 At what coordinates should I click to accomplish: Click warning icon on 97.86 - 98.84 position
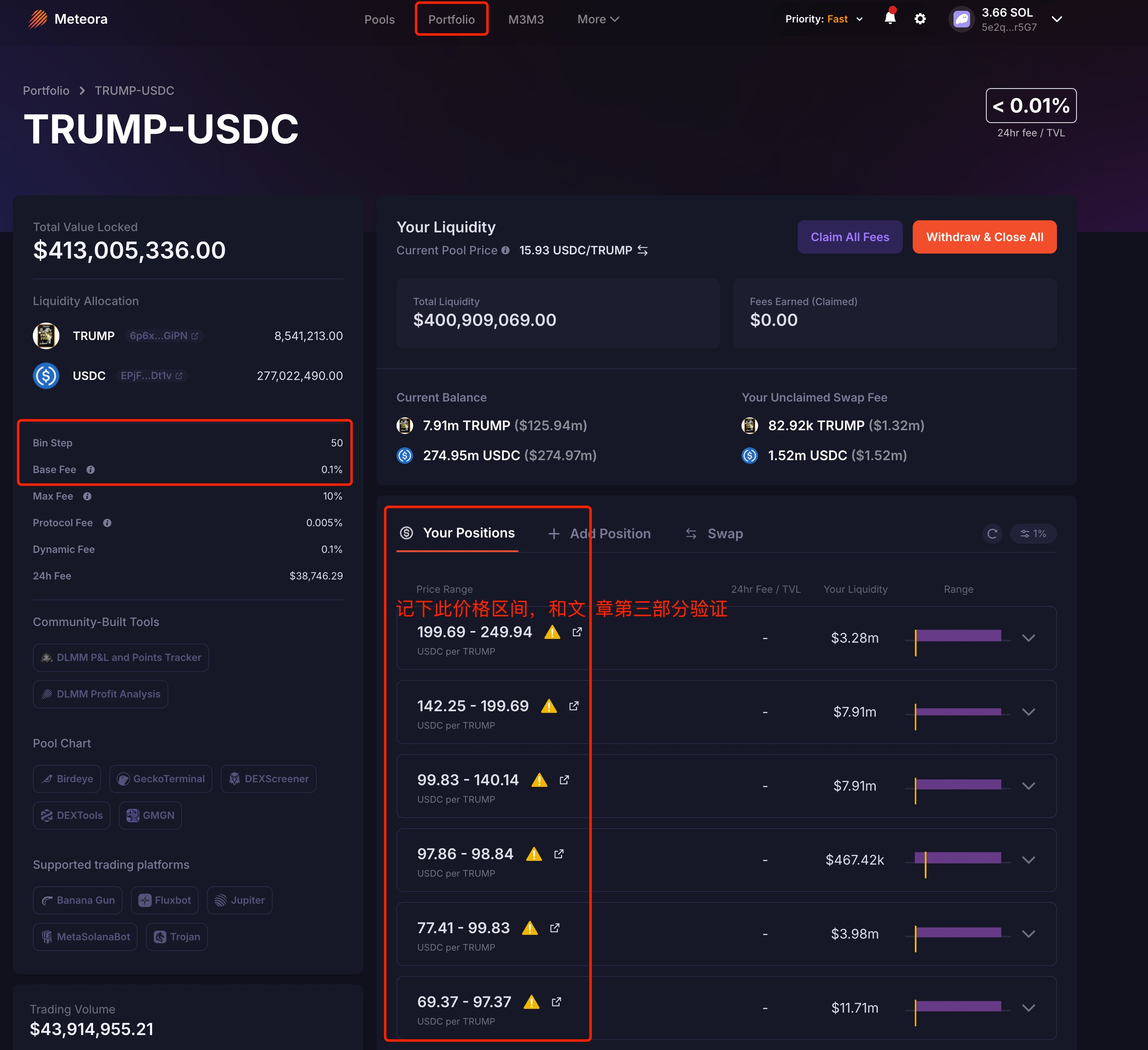click(x=534, y=854)
